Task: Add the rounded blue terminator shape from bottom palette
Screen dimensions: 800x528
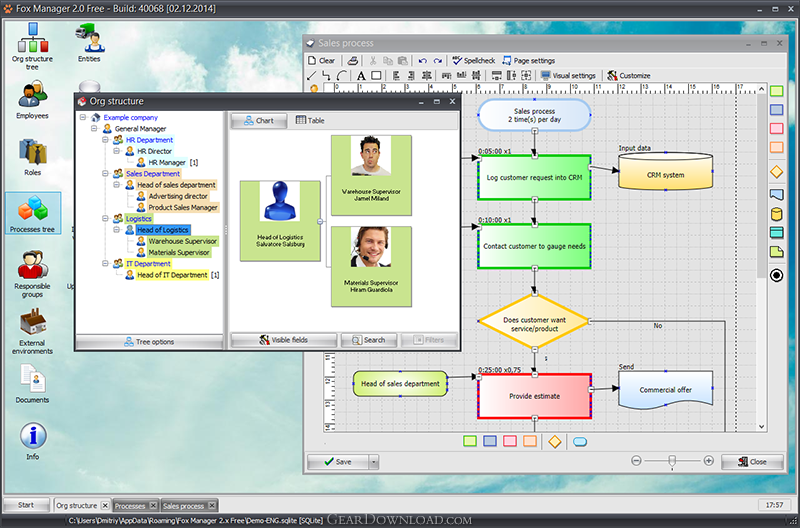Action: pos(580,442)
